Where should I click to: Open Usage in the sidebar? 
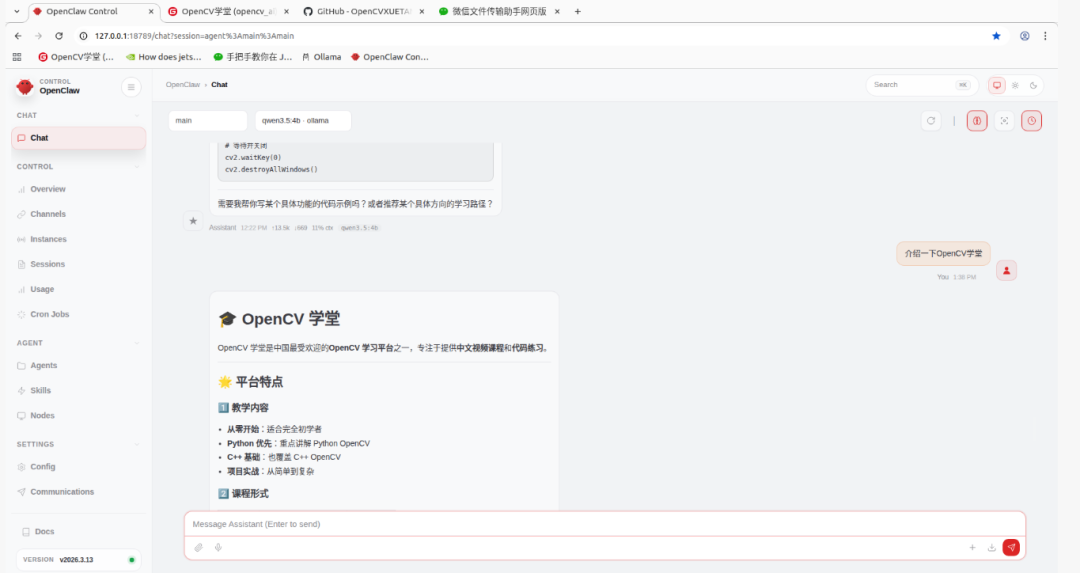click(x=42, y=289)
